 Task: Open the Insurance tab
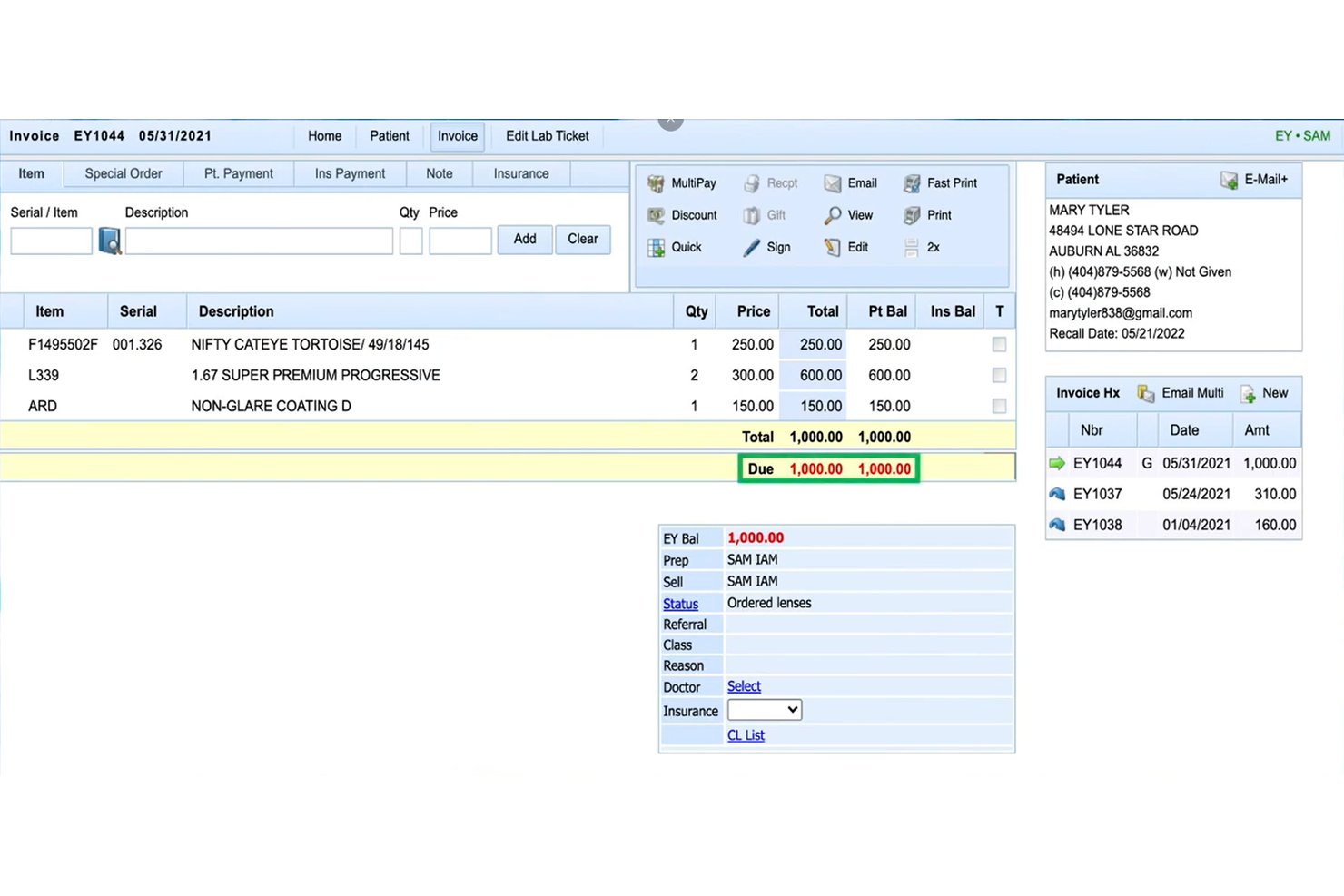click(521, 173)
